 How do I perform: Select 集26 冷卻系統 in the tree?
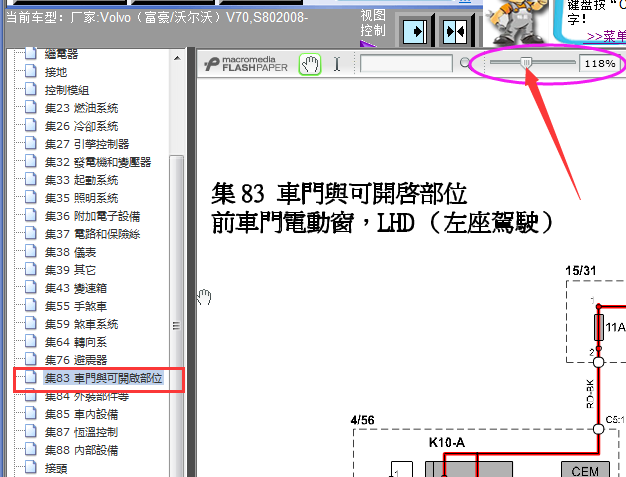81,126
